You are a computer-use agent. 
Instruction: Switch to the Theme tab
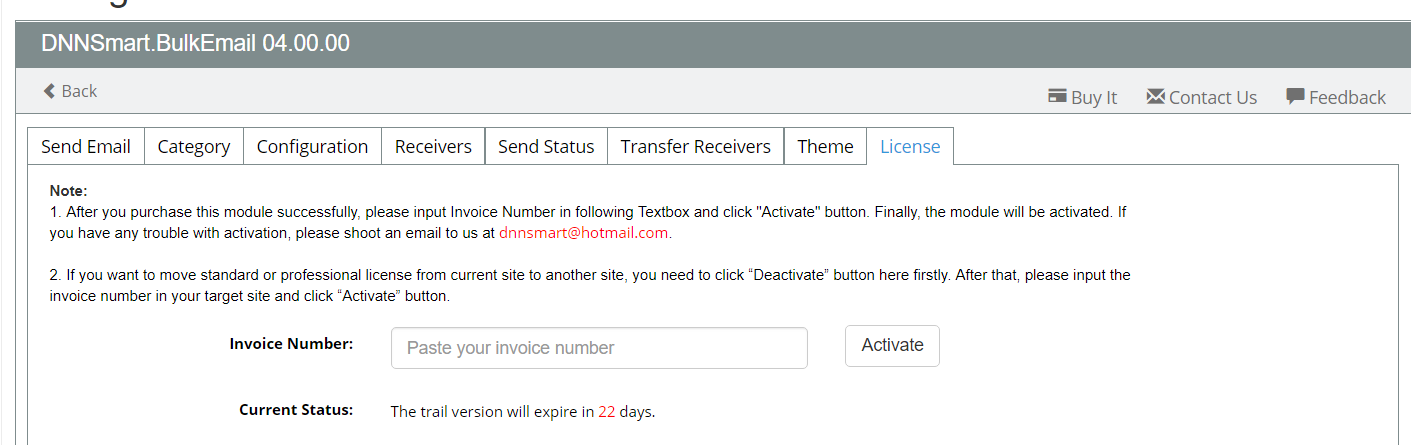825,146
